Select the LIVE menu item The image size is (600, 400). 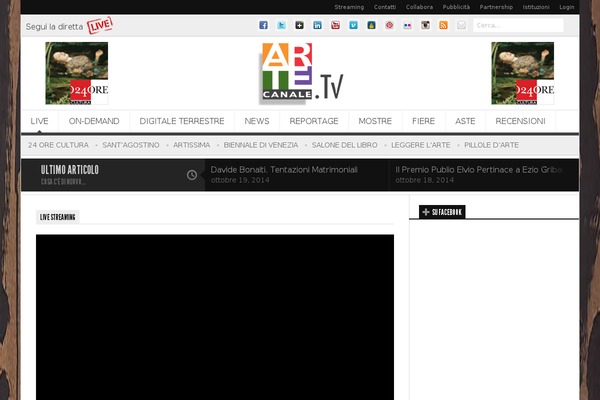[39, 121]
